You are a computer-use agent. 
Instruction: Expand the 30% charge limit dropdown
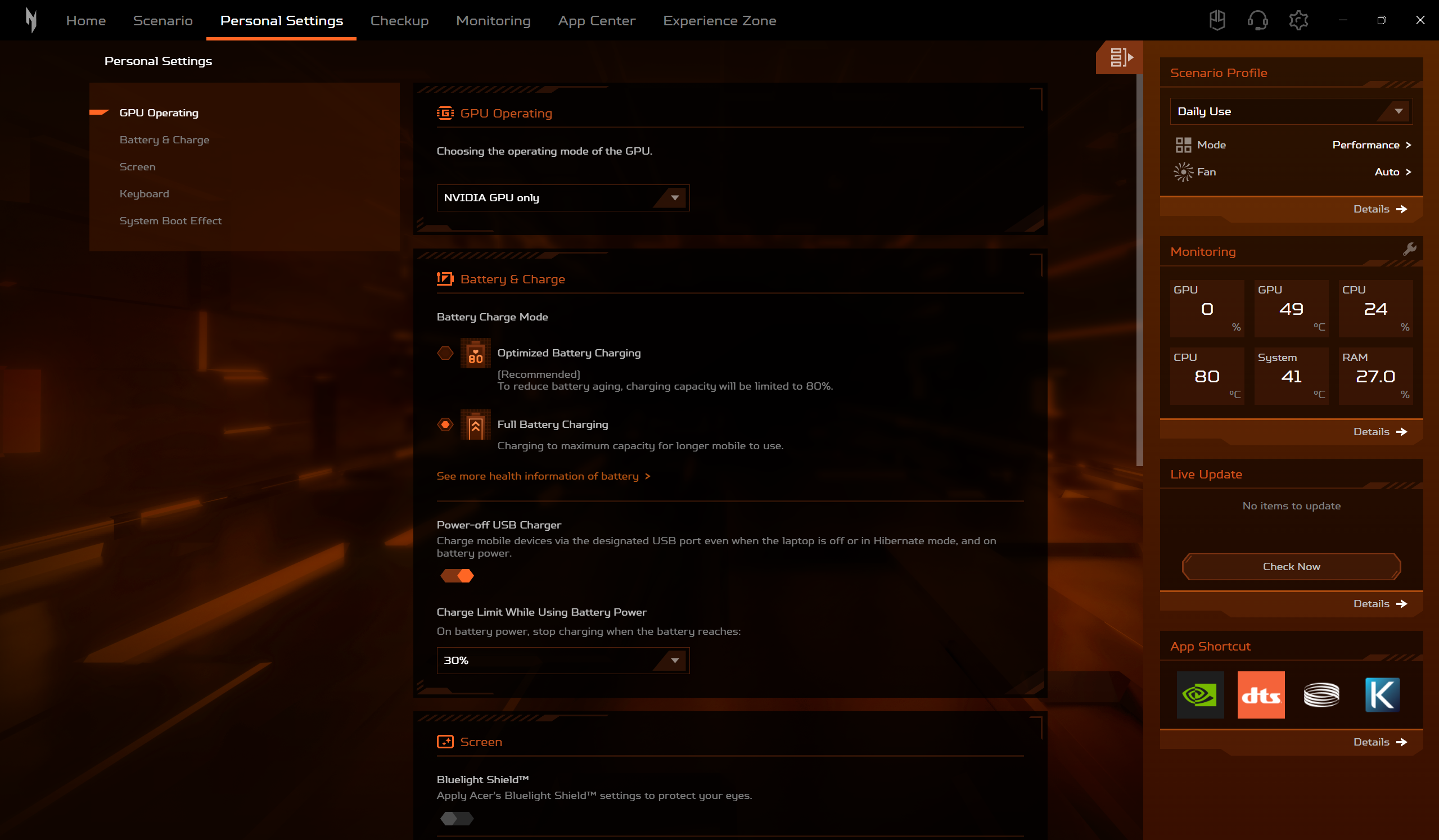tap(562, 660)
